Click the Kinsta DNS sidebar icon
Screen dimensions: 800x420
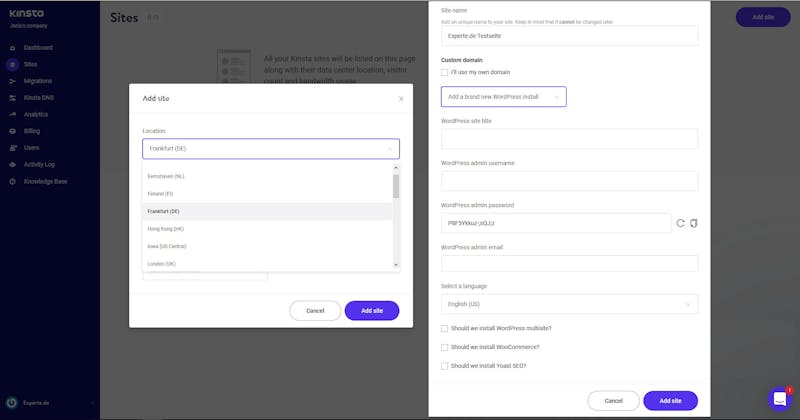coord(12,98)
